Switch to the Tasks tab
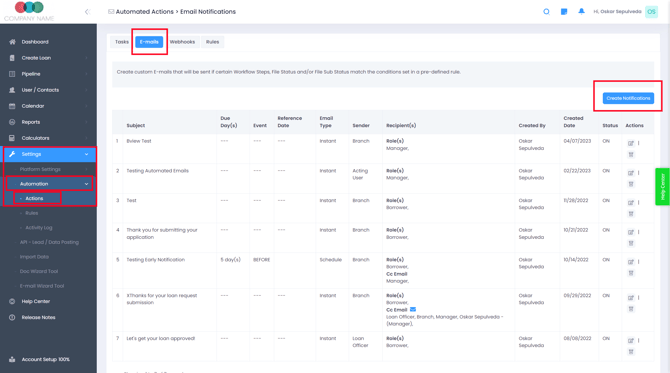The width and height of the screenshot is (670, 373). [x=121, y=42]
